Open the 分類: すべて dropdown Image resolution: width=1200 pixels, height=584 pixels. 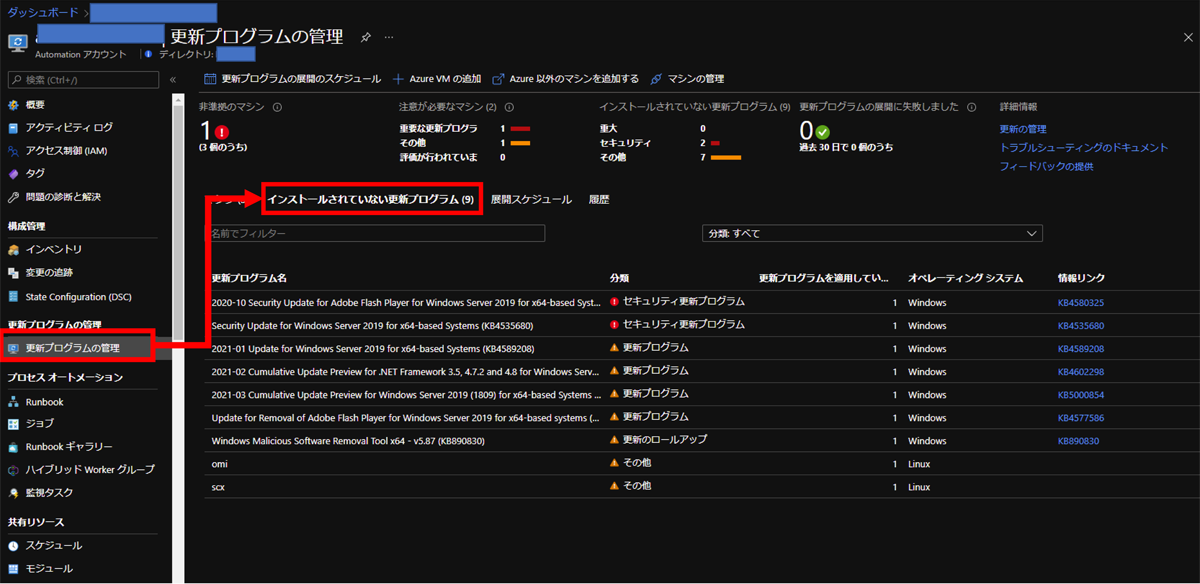(x=873, y=233)
